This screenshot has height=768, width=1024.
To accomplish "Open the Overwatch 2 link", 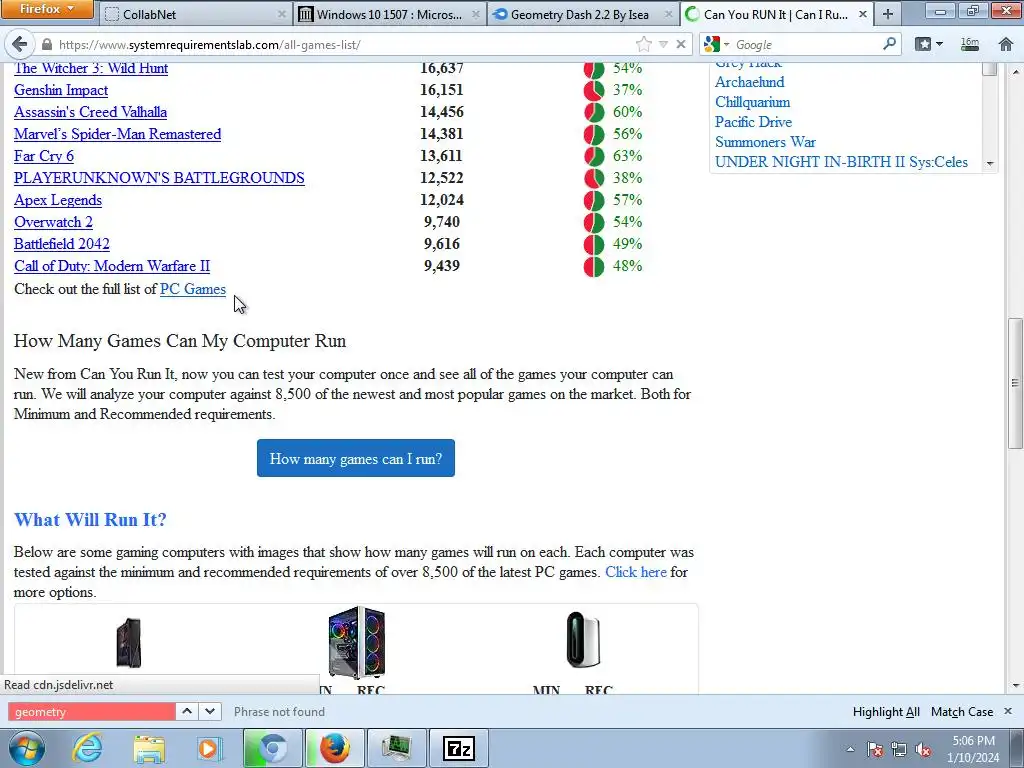I will click(x=53, y=222).
